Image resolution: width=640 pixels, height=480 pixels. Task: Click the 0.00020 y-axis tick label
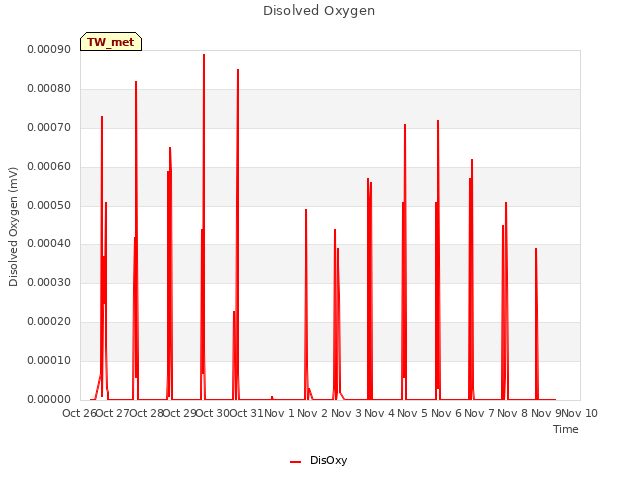point(49,322)
